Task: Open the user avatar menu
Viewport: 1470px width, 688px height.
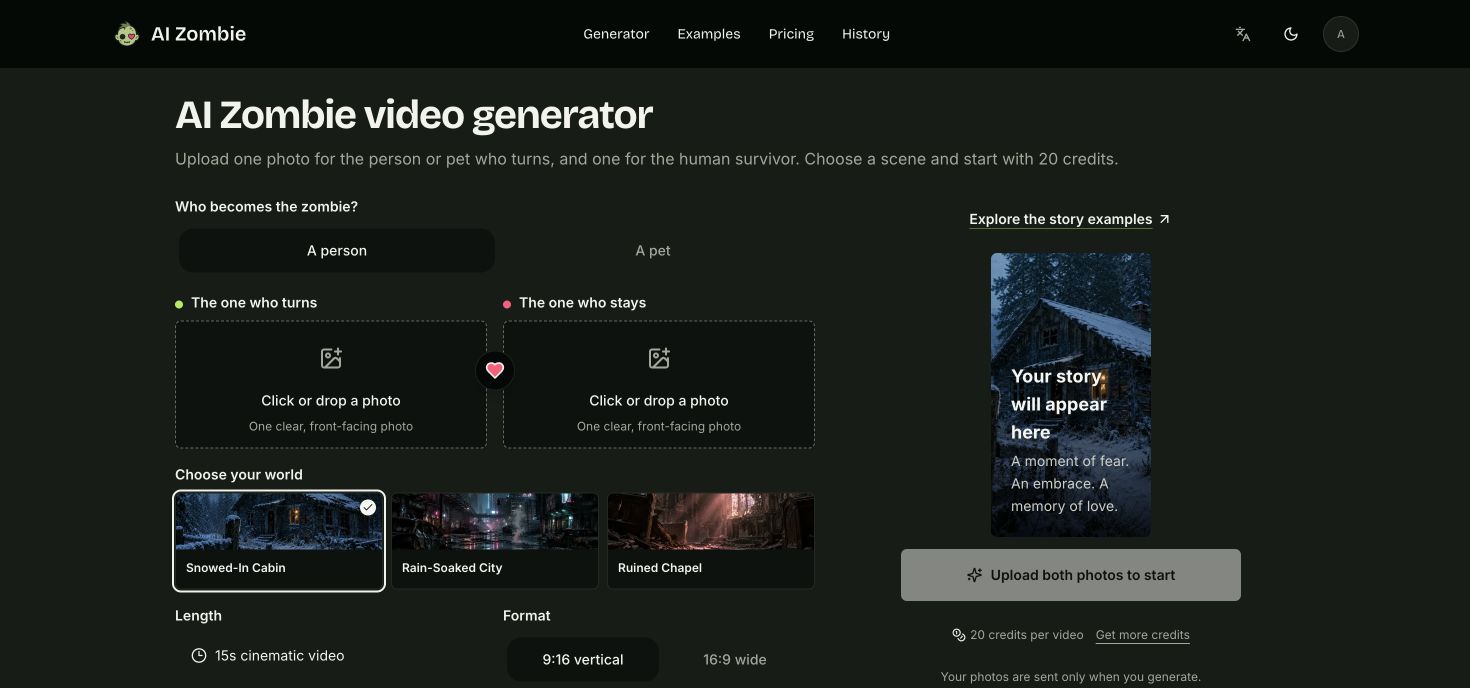Action: [1341, 34]
